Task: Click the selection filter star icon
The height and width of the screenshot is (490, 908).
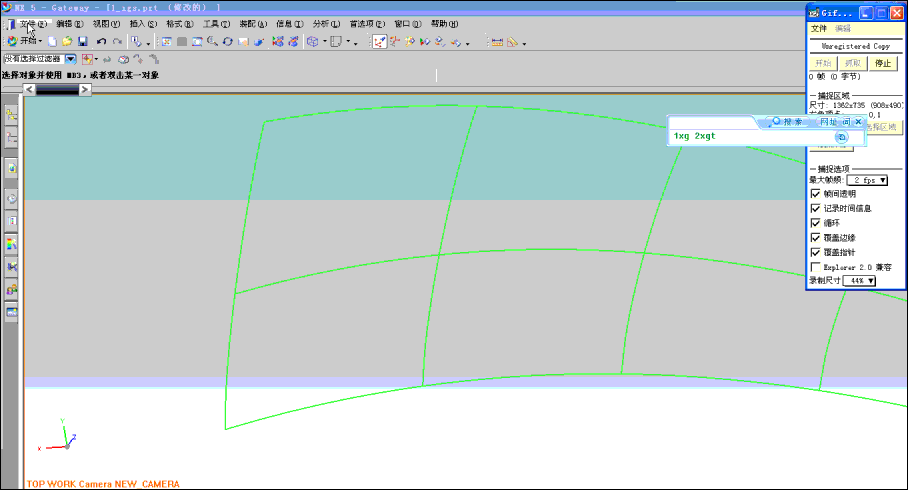Action: point(87,59)
